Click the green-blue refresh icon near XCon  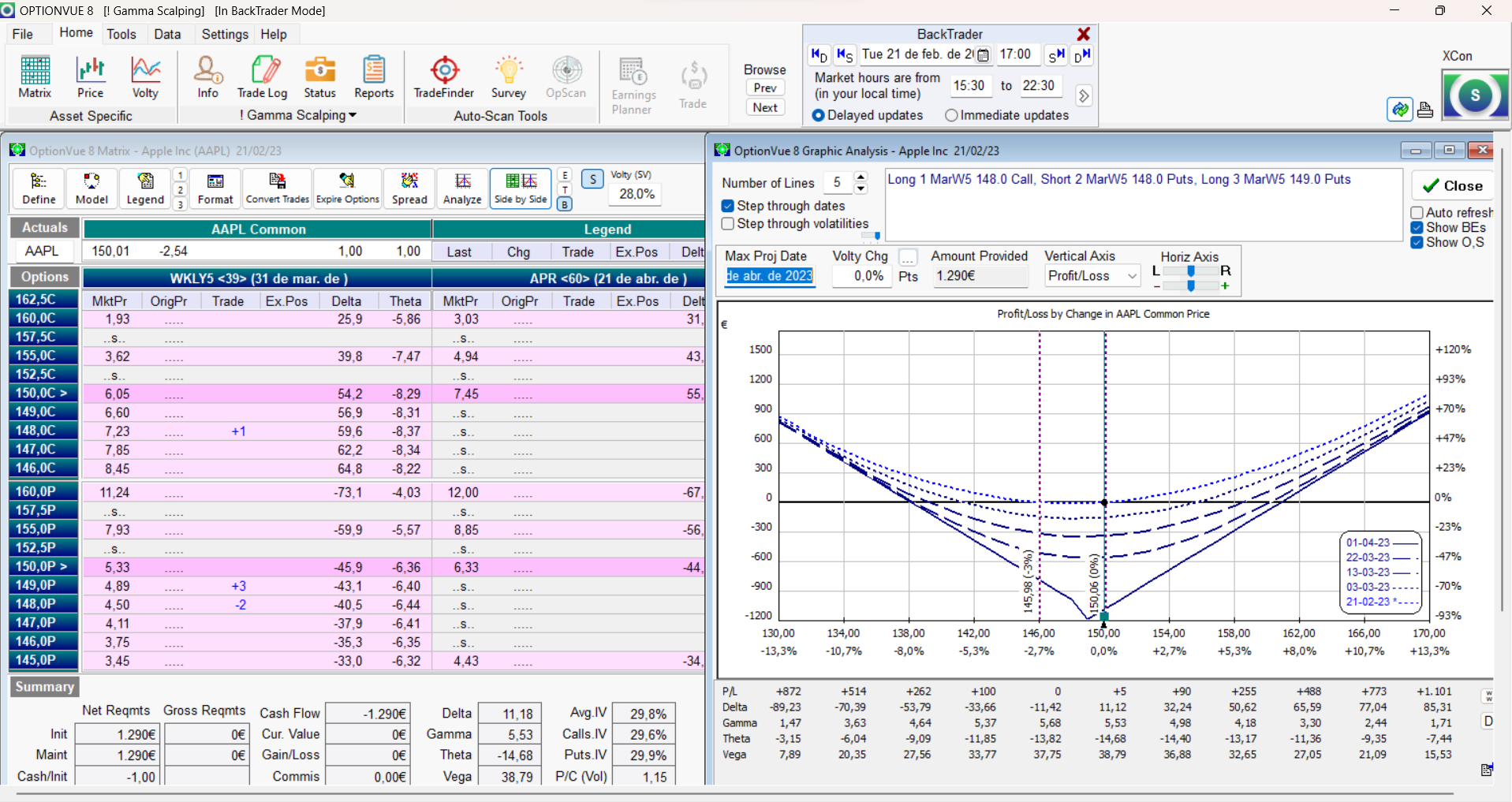pos(1400,110)
